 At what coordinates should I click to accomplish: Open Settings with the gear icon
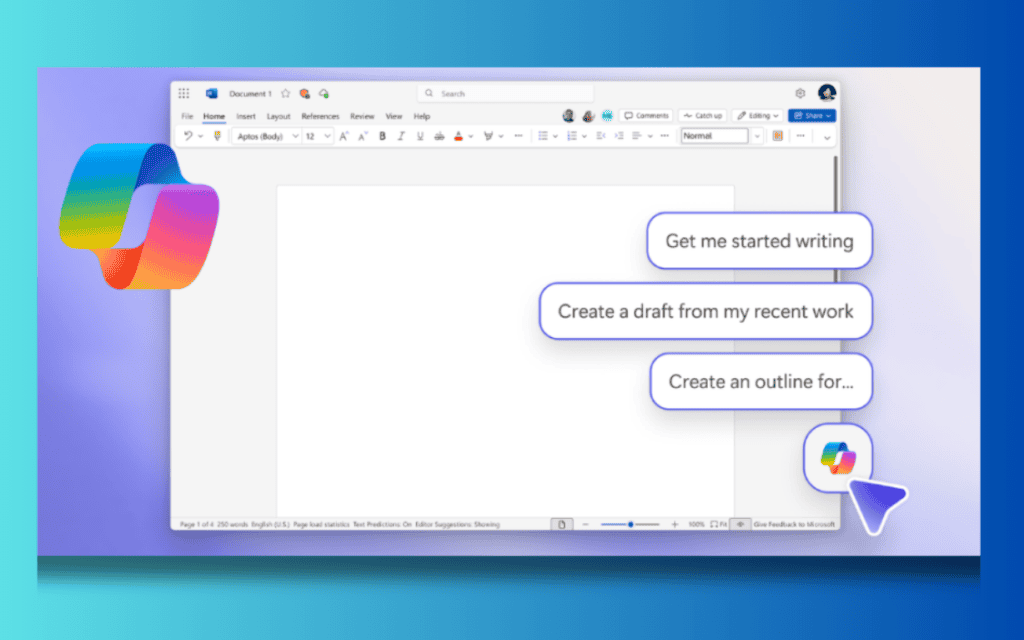(x=800, y=93)
